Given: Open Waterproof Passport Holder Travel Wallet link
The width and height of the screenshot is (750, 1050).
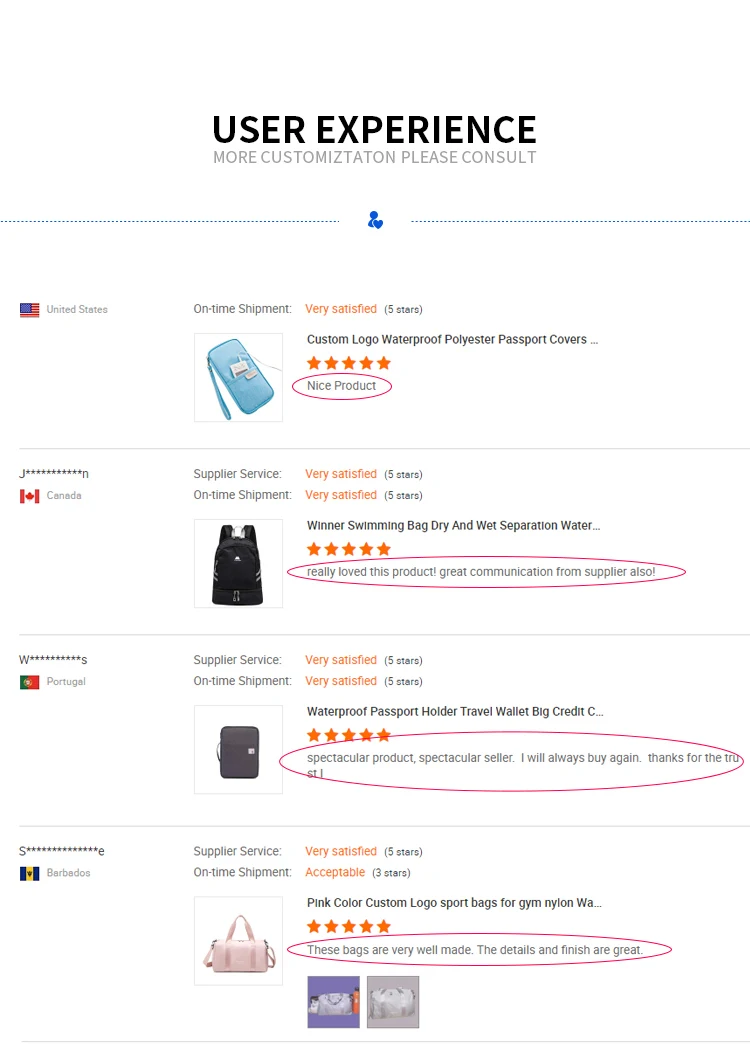Looking at the screenshot, I should (455, 712).
